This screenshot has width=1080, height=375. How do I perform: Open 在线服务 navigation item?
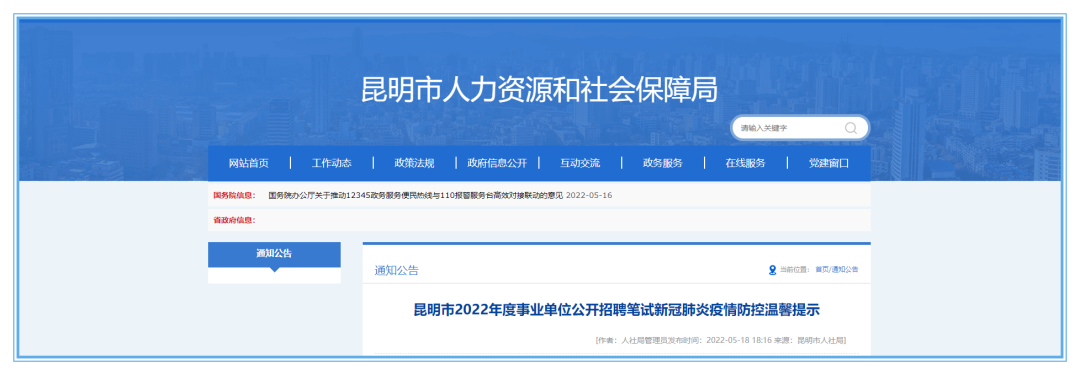tap(745, 163)
